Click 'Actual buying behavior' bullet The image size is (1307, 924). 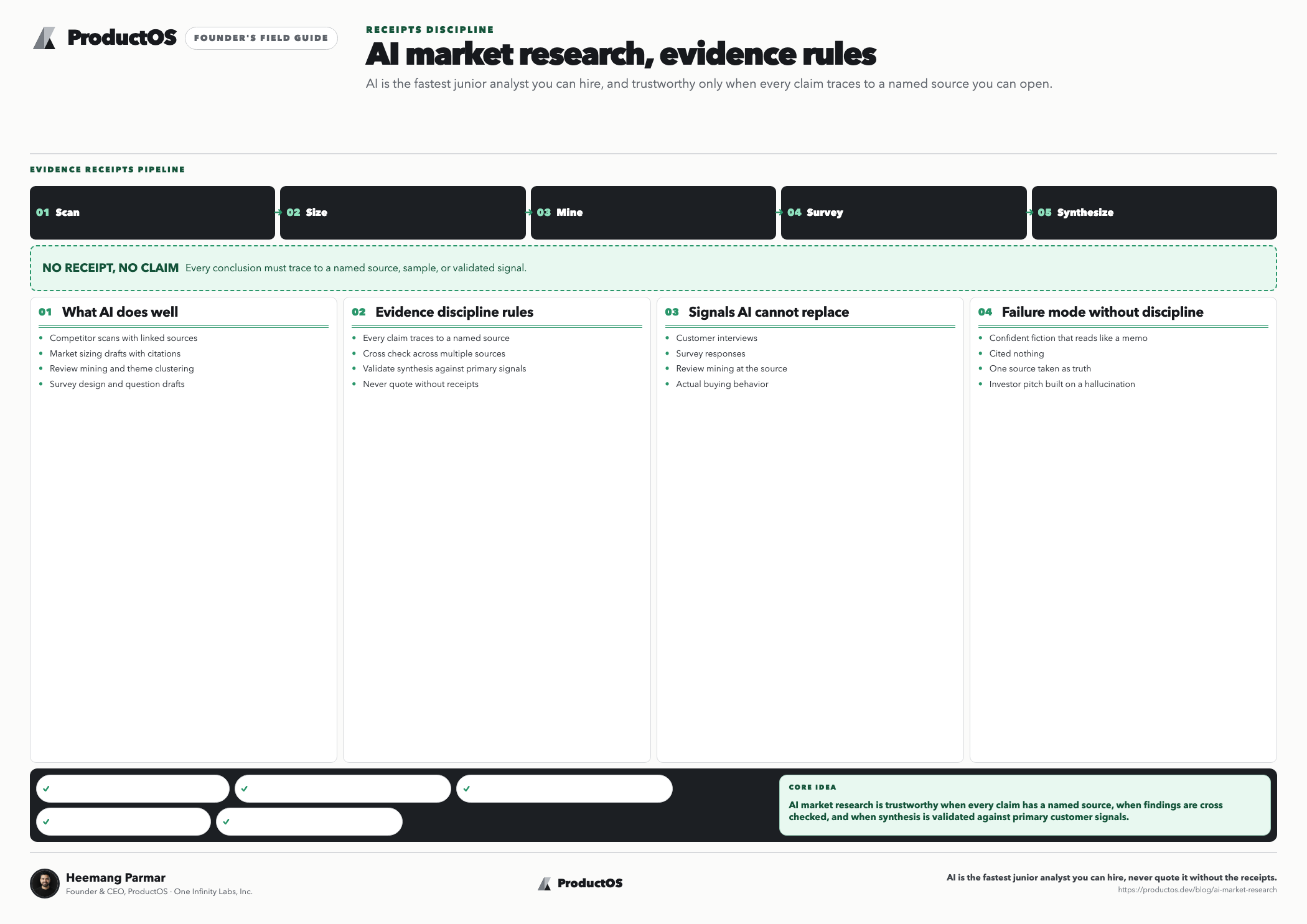click(722, 384)
